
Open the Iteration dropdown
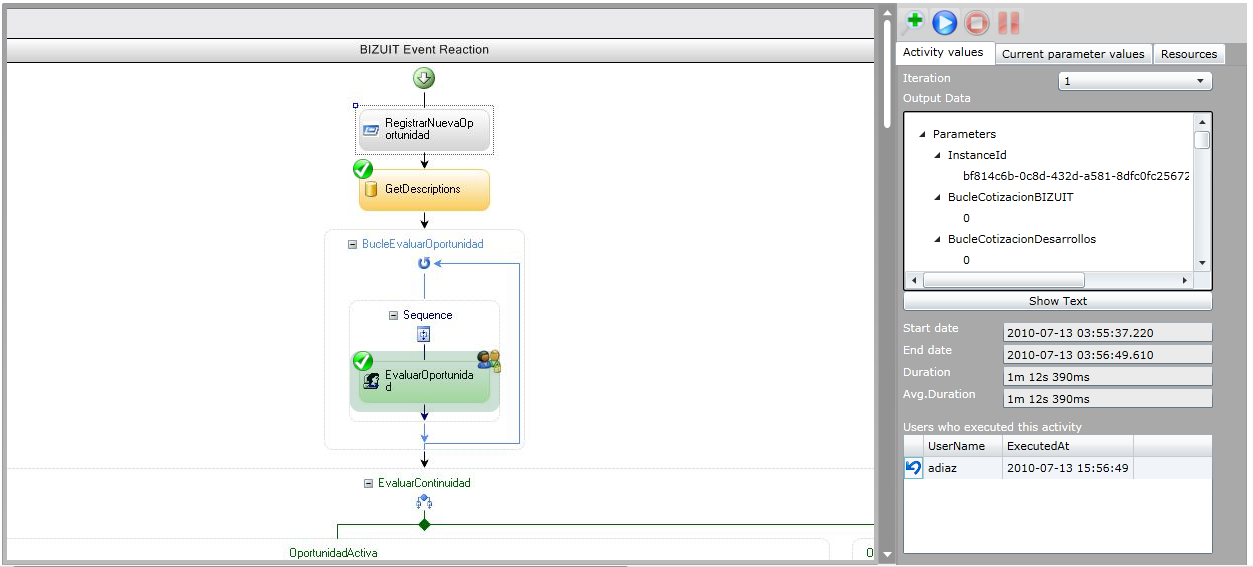click(x=1135, y=81)
